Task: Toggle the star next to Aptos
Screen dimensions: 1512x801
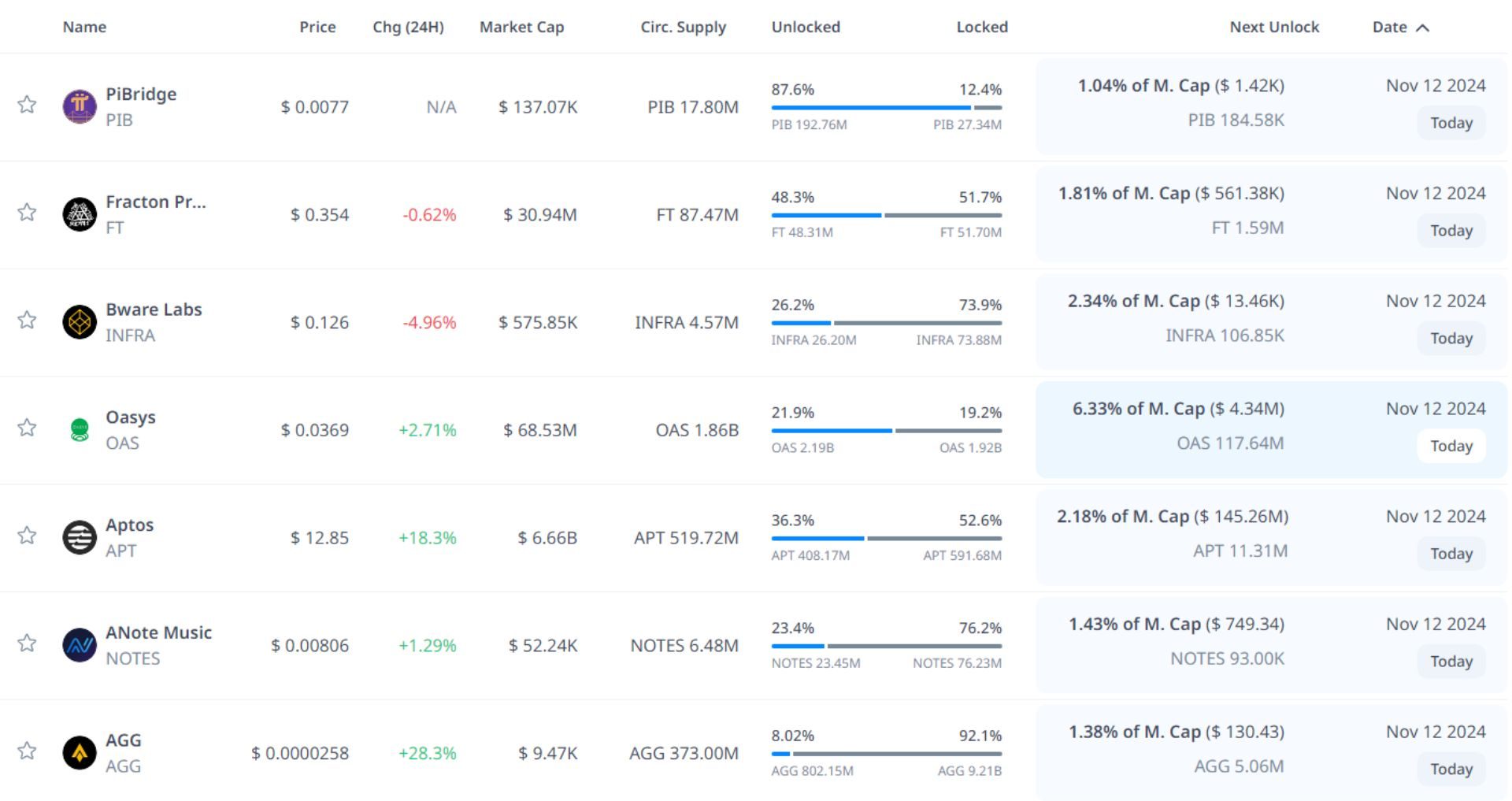Action: pos(27,536)
